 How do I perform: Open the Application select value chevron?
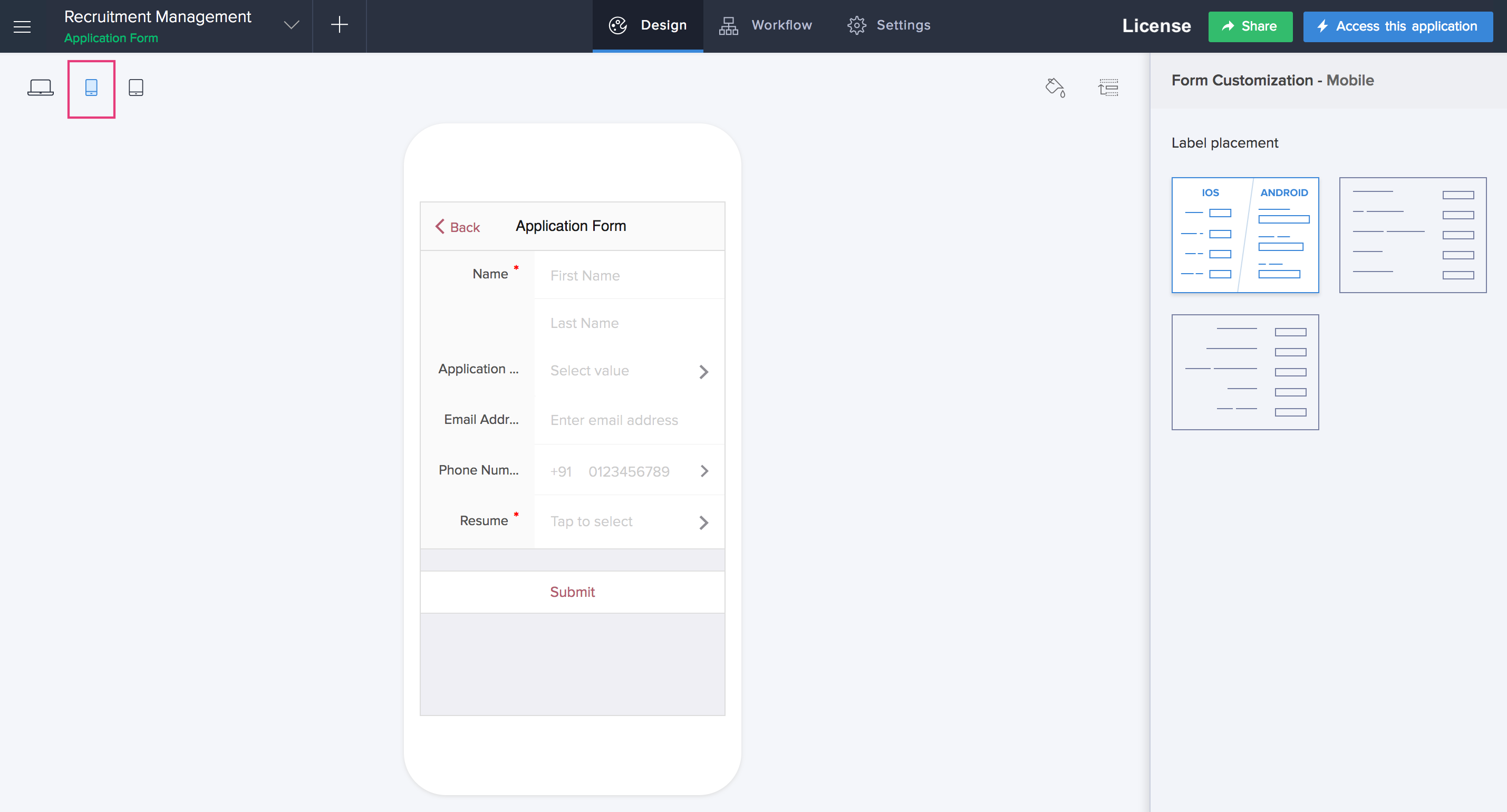click(x=704, y=372)
